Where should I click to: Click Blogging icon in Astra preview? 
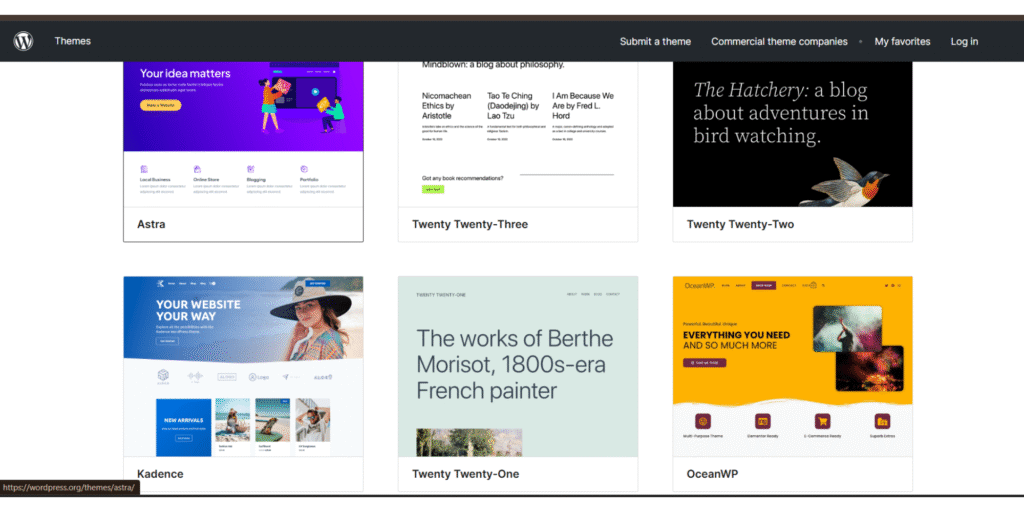coord(251,168)
